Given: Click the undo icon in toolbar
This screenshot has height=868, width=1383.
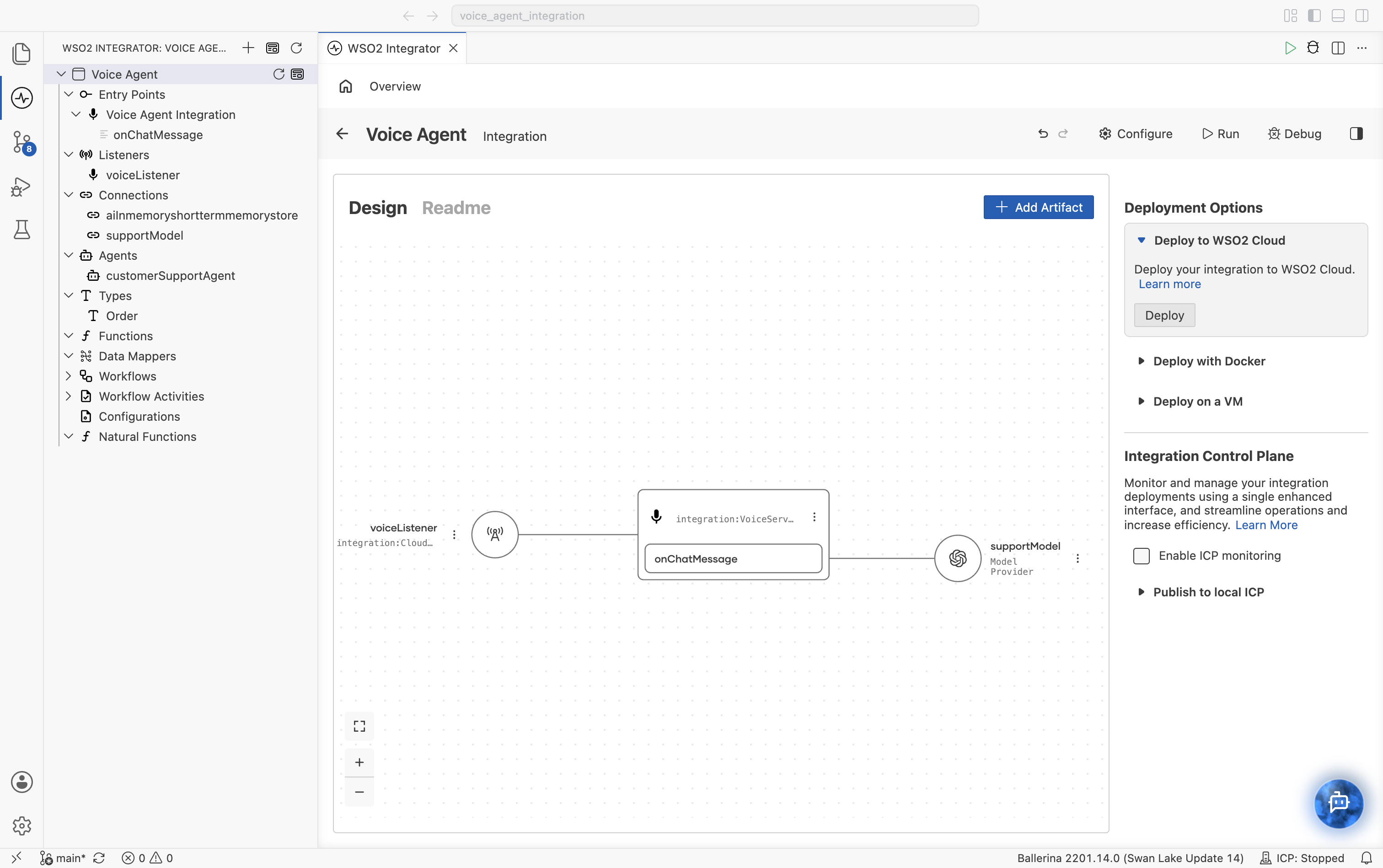Looking at the screenshot, I should (x=1043, y=134).
